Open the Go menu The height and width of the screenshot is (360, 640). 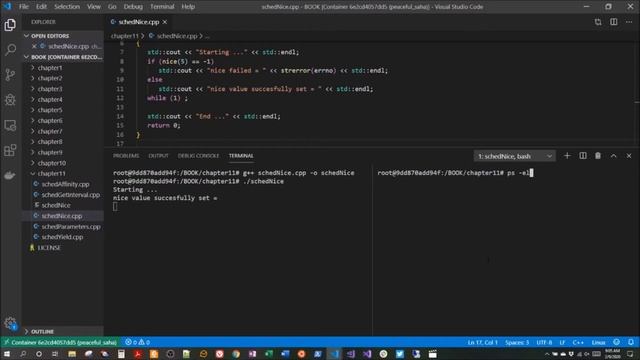[112, 7]
